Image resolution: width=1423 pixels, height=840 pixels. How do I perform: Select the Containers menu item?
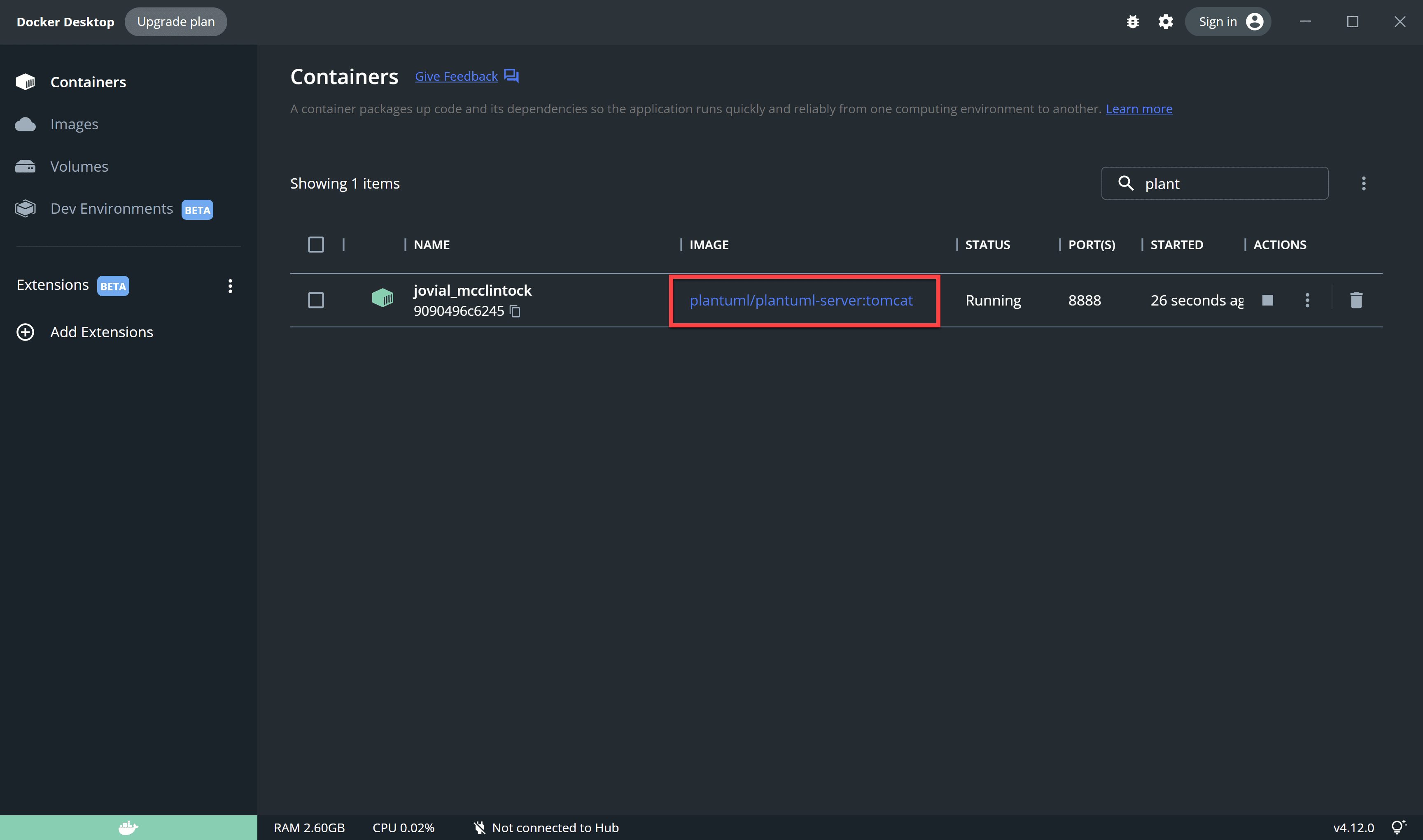88,81
